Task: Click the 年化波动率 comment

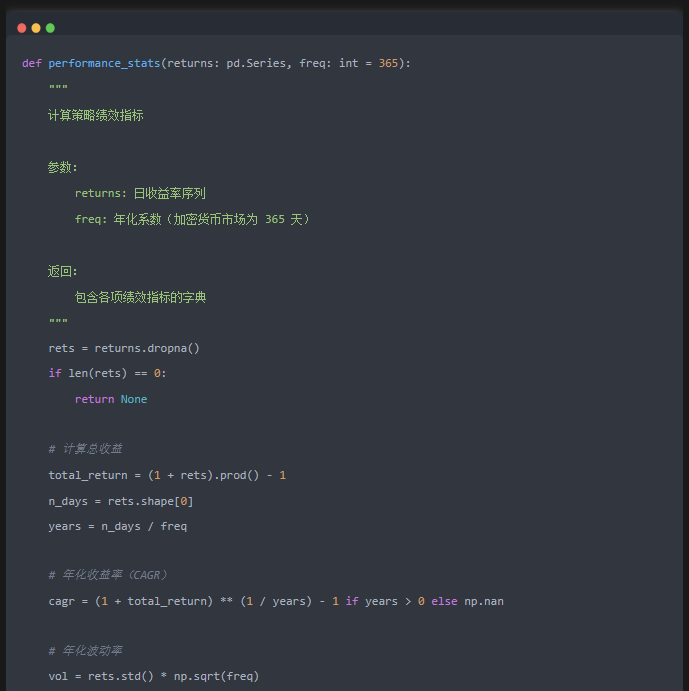Action: (x=85, y=651)
